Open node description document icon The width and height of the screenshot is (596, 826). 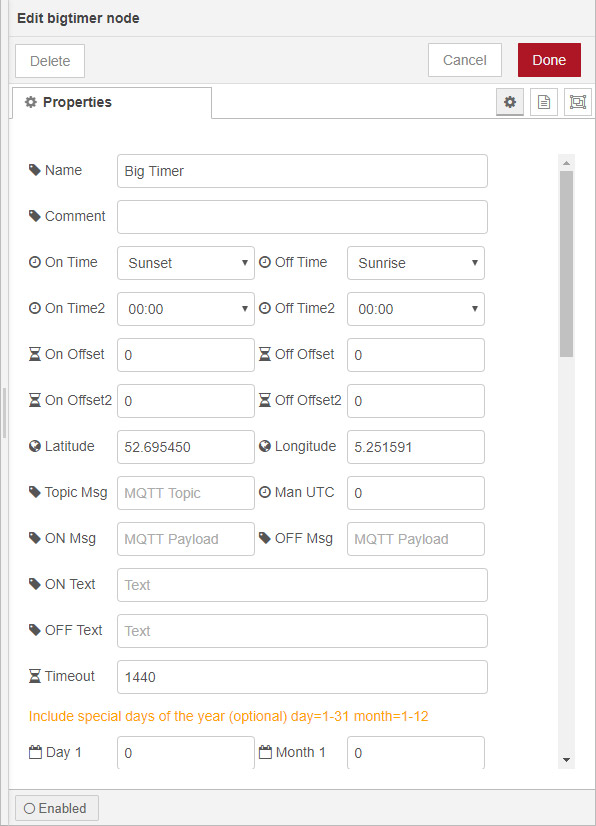click(543, 102)
